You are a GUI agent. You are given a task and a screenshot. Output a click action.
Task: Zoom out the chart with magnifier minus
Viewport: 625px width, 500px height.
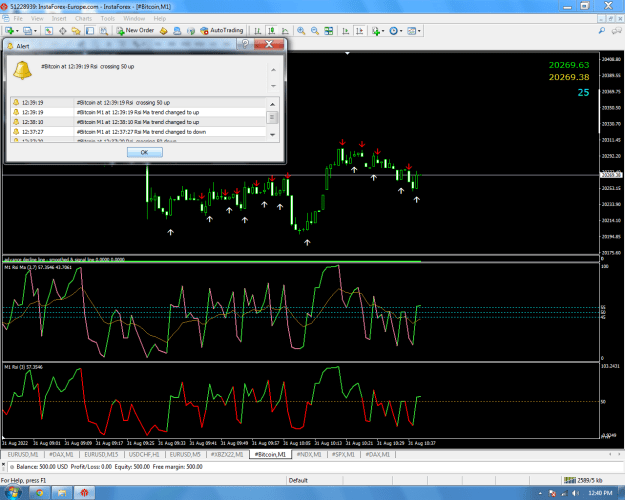[315, 31]
